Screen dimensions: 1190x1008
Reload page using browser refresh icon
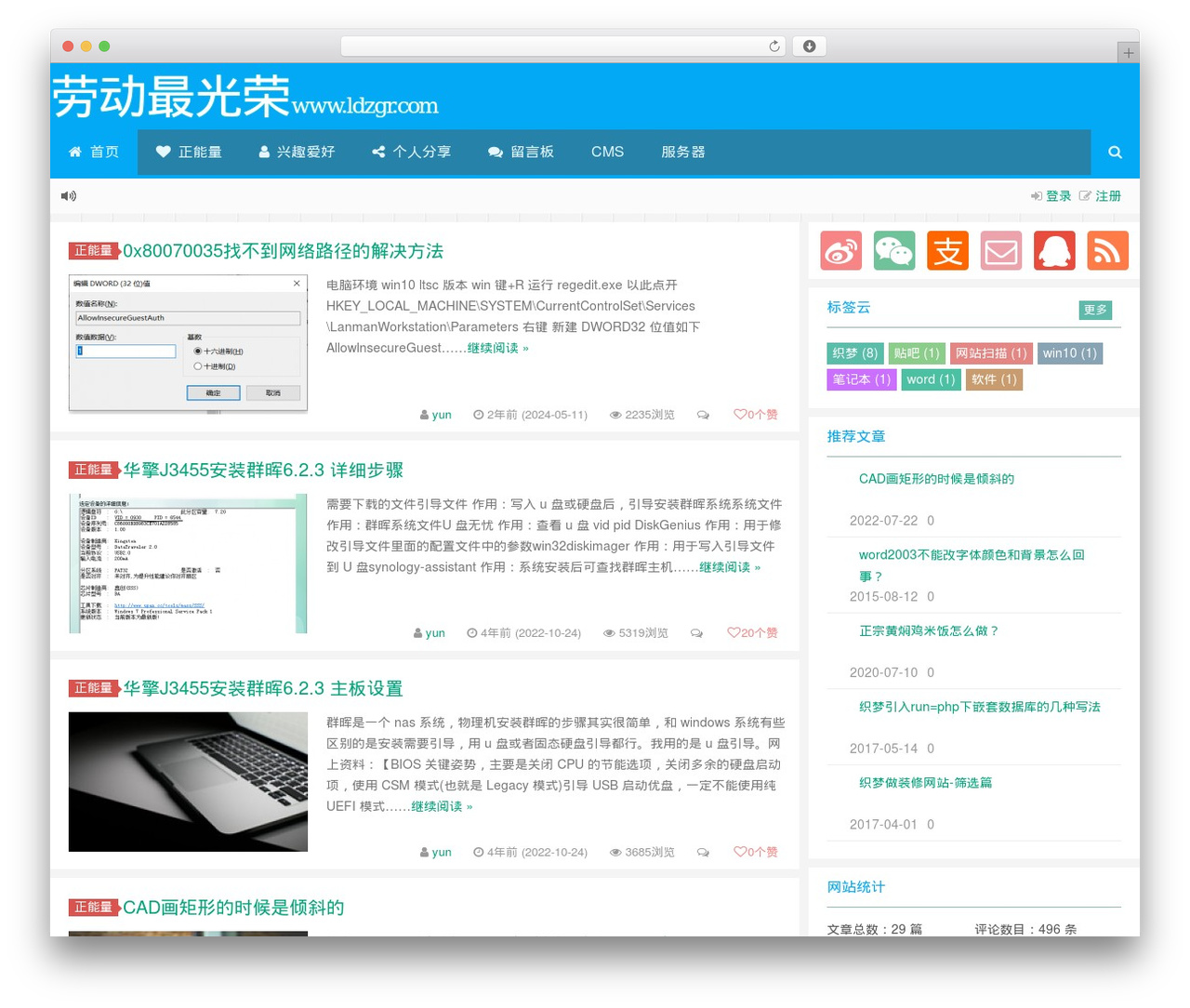tap(774, 46)
